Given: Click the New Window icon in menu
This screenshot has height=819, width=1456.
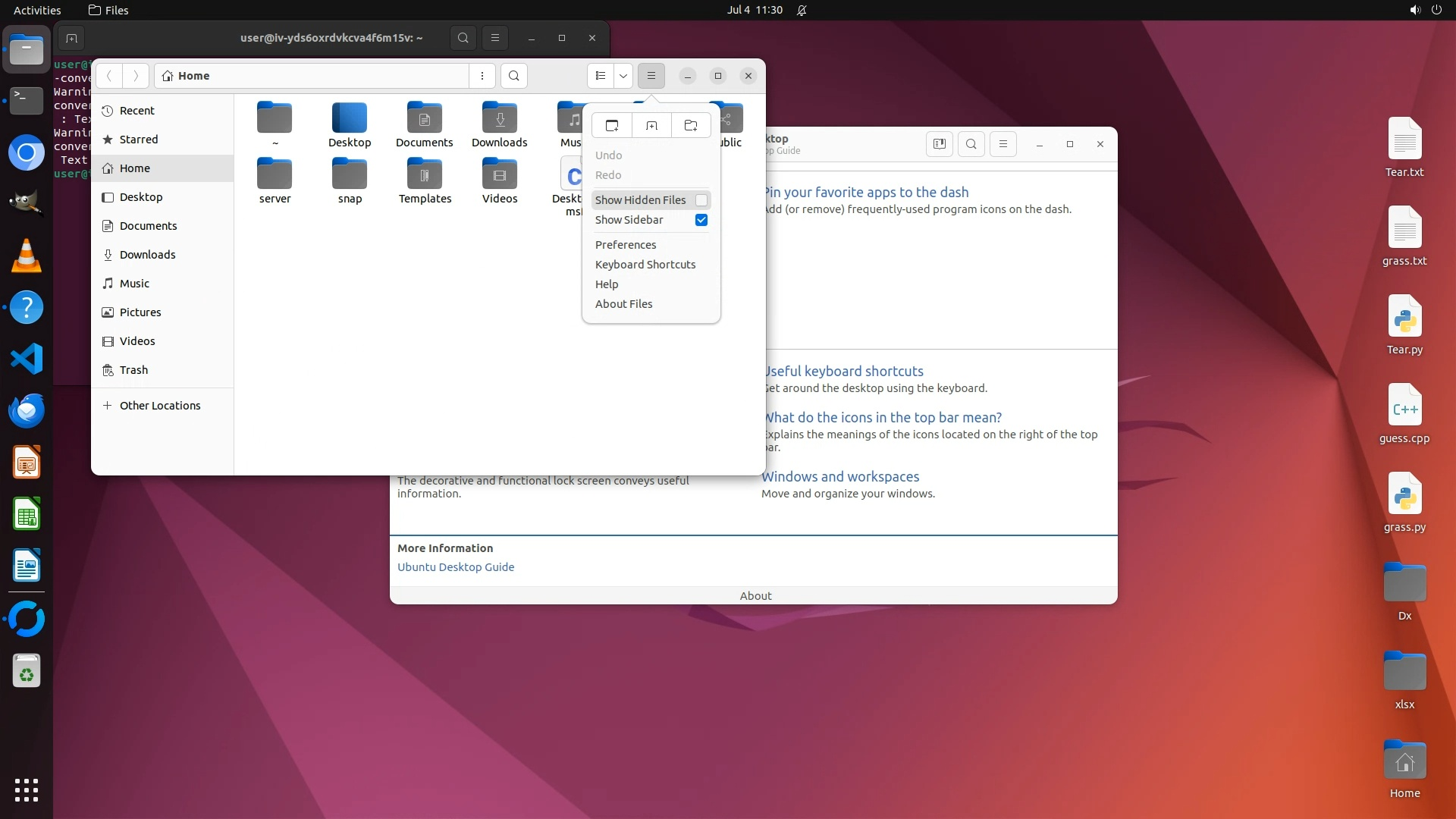Looking at the screenshot, I should click(612, 125).
